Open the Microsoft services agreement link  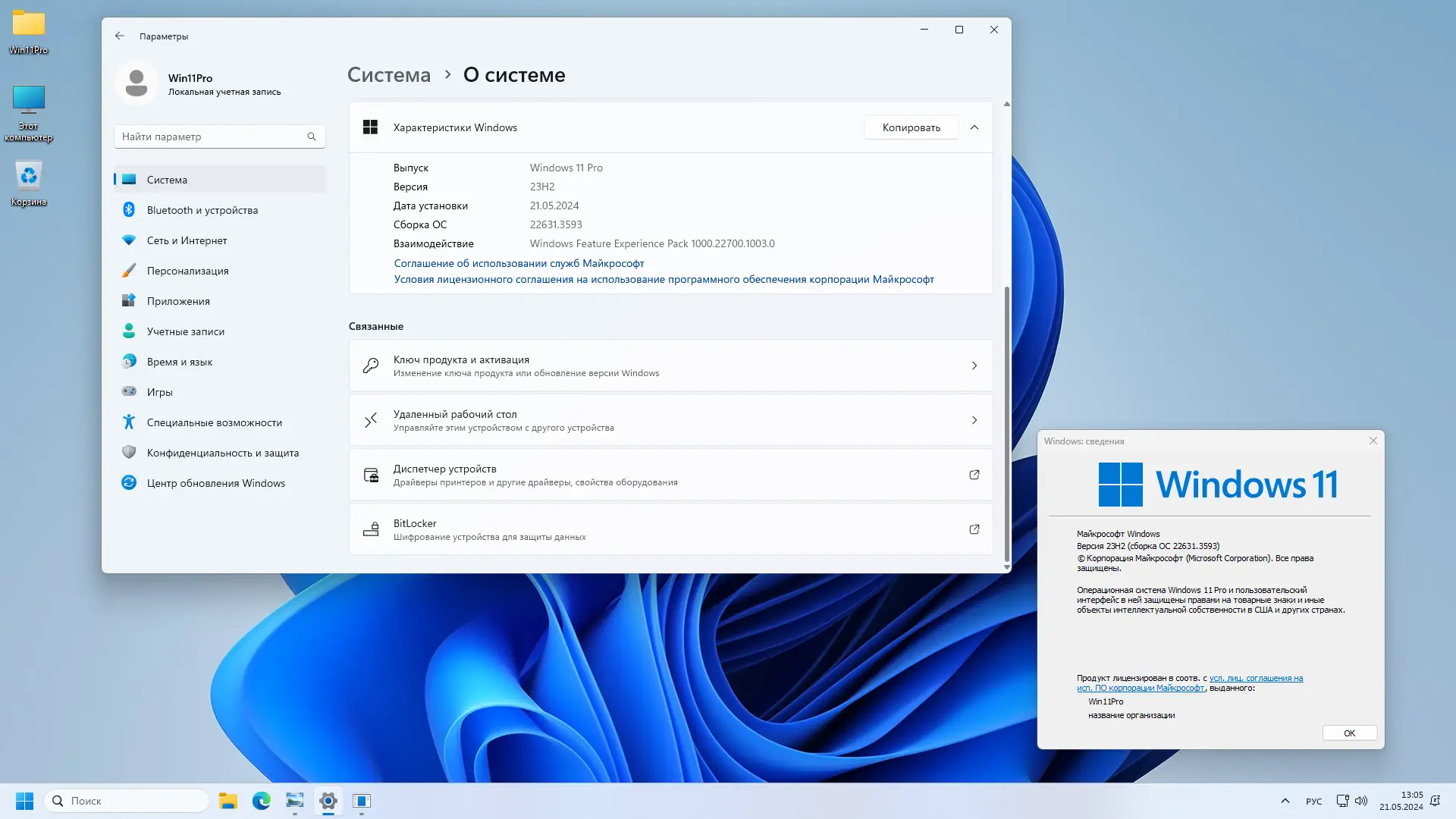(x=519, y=263)
